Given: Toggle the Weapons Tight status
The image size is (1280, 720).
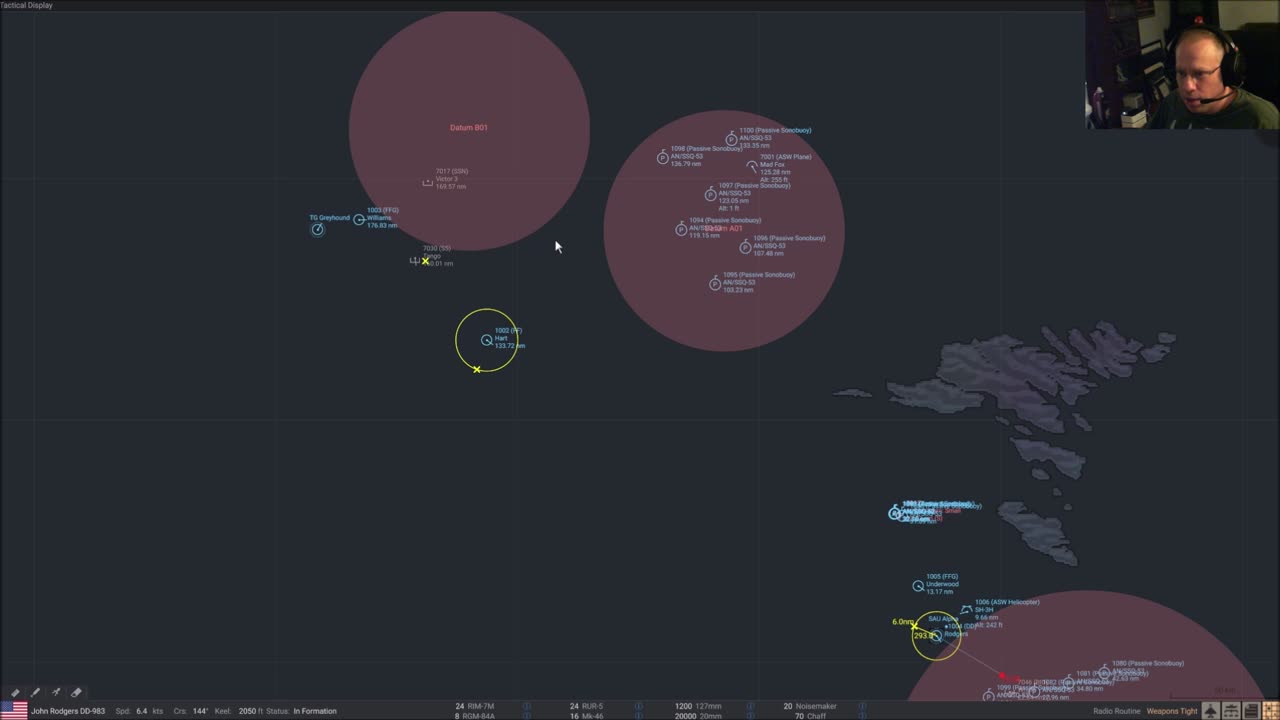Looking at the screenshot, I should coord(1171,711).
